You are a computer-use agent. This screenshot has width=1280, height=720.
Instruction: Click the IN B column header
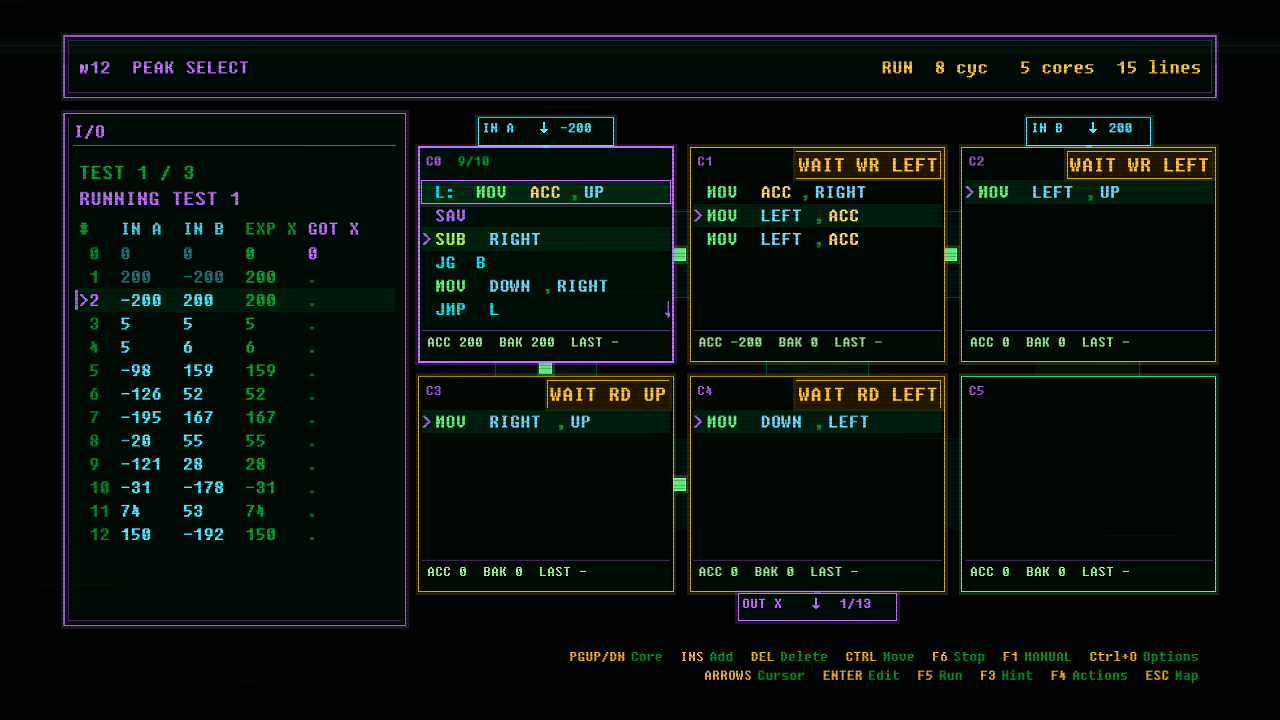tap(204, 229)
